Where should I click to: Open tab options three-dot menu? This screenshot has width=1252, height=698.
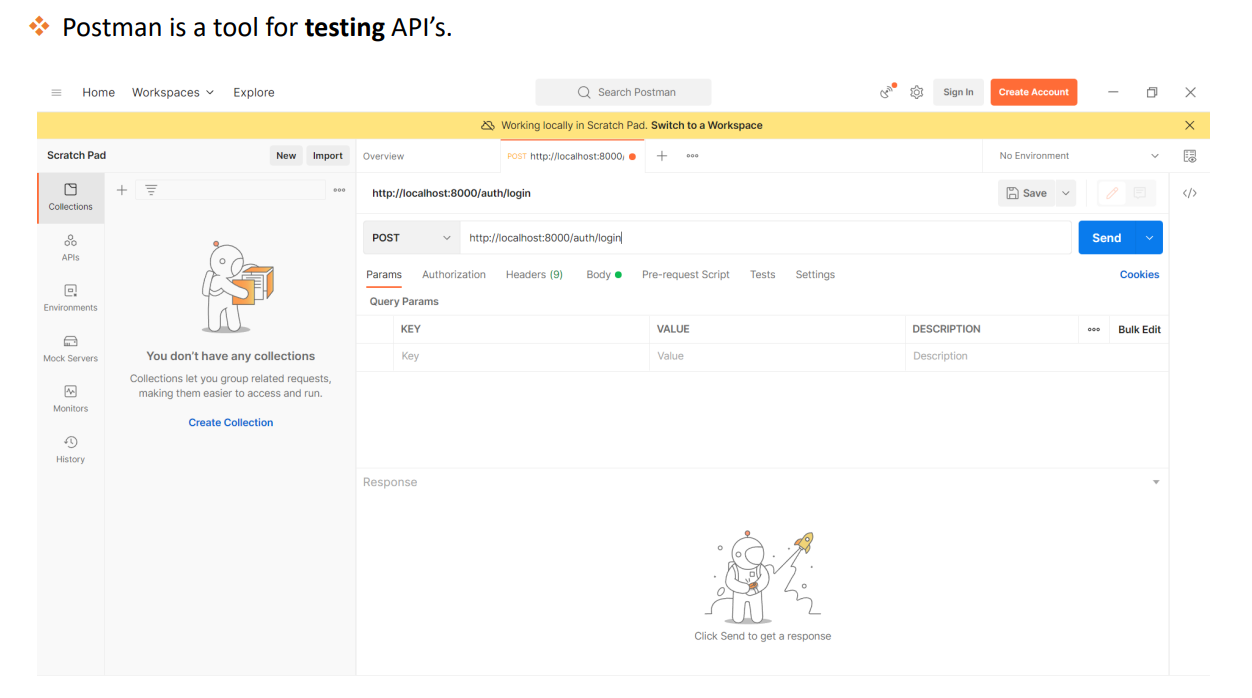692,156
